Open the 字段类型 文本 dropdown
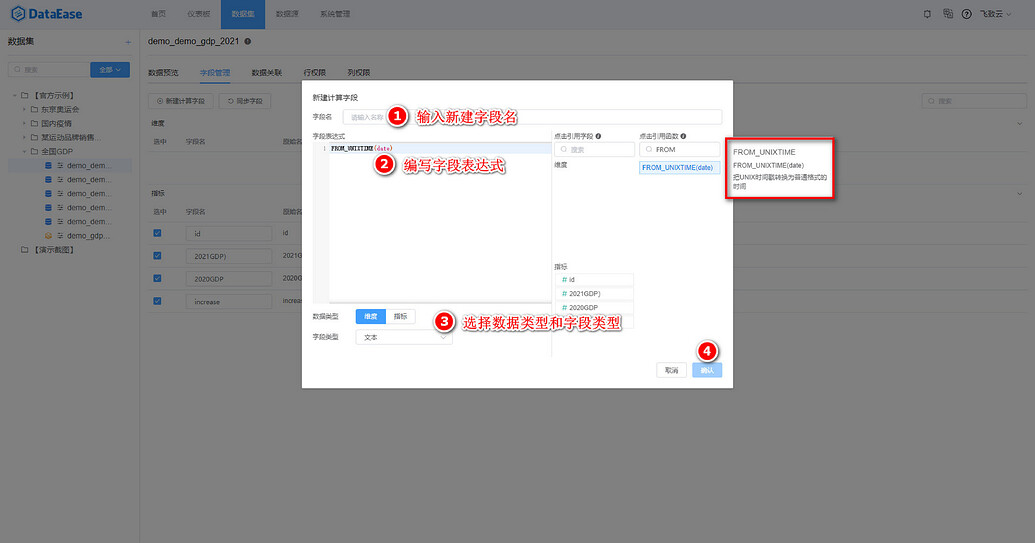 pos(404,337)
